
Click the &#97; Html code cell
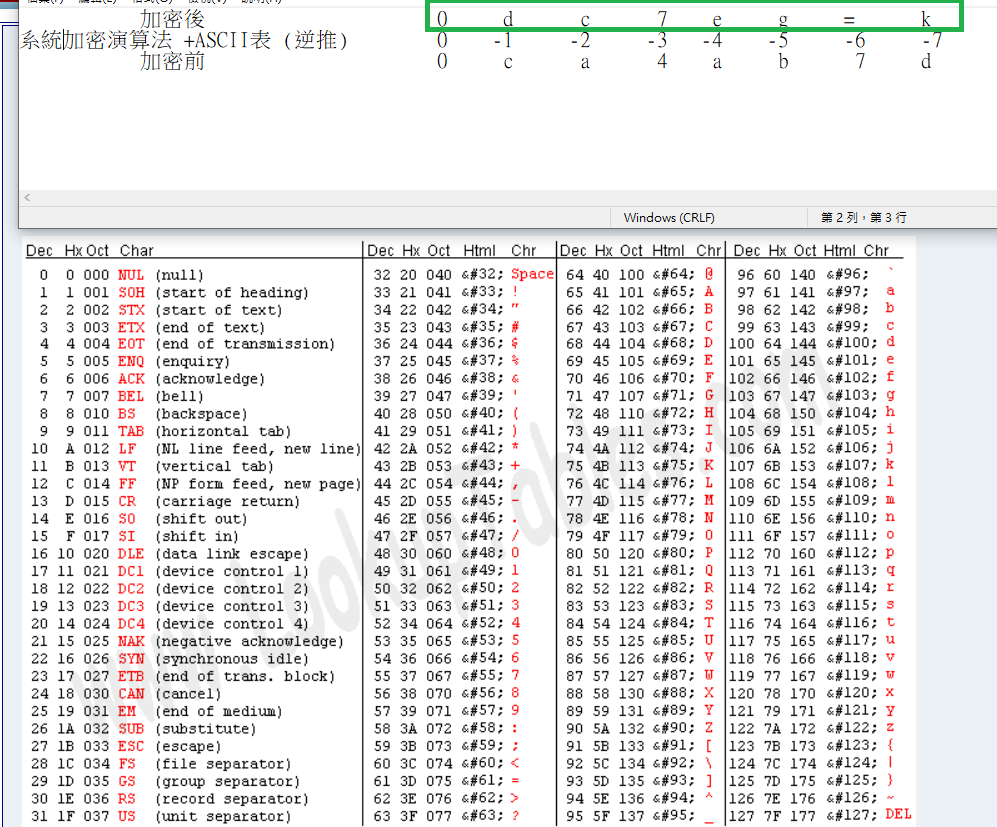(848, 291)
